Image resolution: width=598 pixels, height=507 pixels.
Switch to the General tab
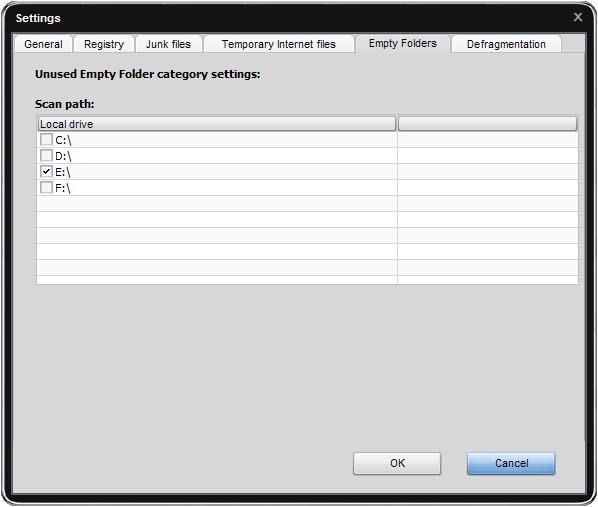[x=43, y=44]
